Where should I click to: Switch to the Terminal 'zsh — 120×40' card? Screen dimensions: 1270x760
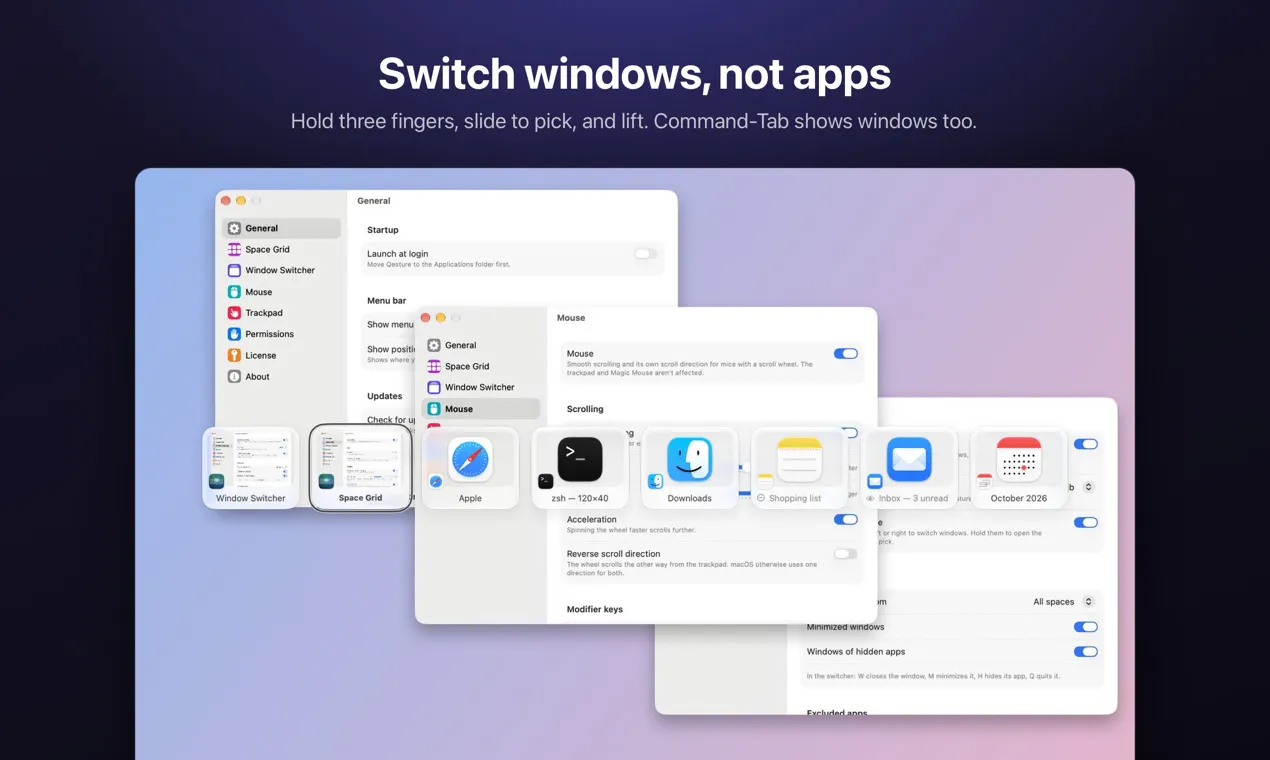580,468
